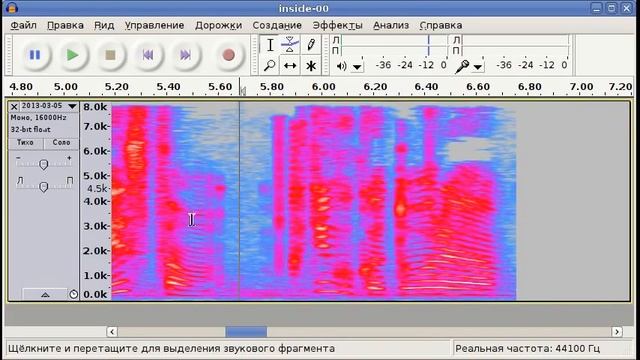
Task: Click the speaker output volume icon
Action: click(x=341, y=66)
